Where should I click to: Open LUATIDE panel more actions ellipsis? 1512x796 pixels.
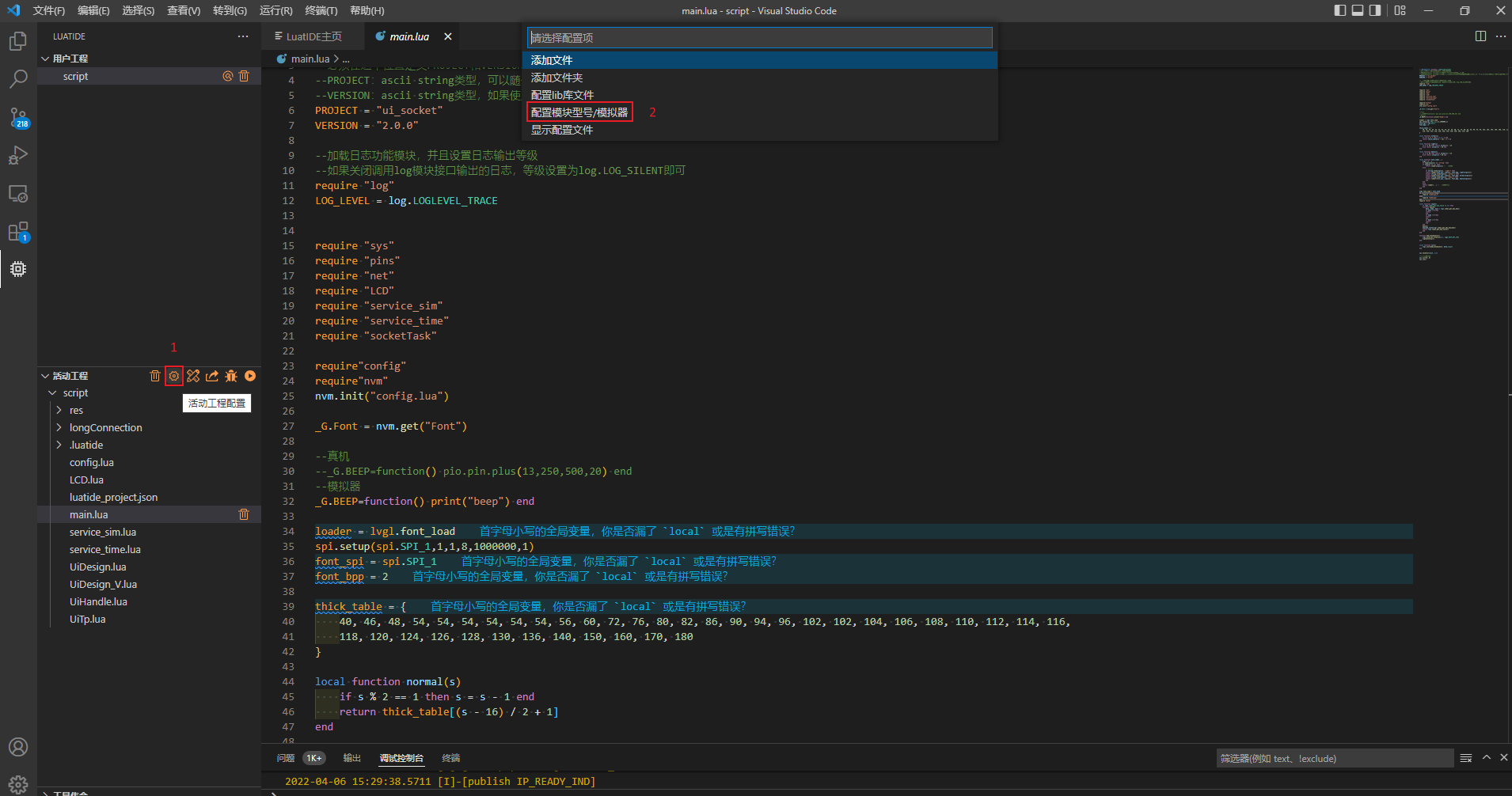[x=243, y=36]
